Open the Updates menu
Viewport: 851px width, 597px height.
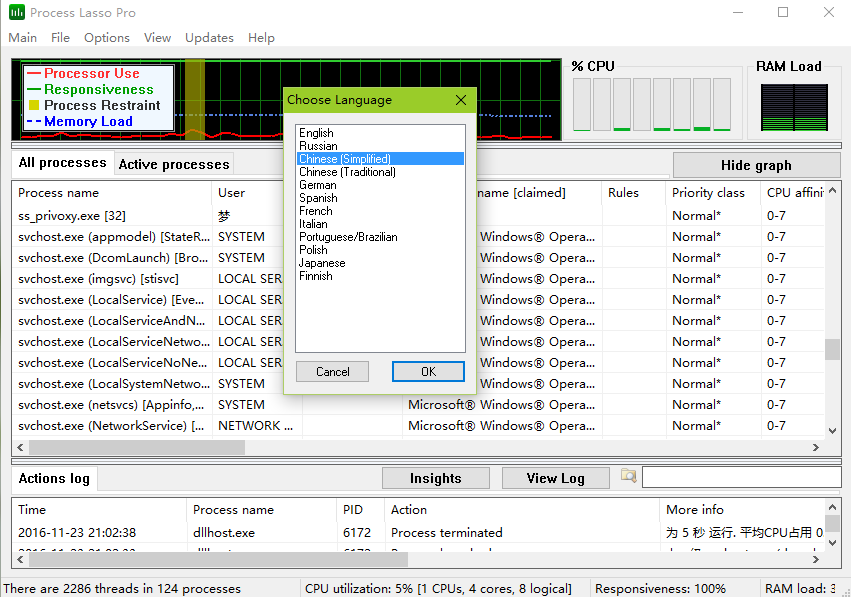coord(209,38)
